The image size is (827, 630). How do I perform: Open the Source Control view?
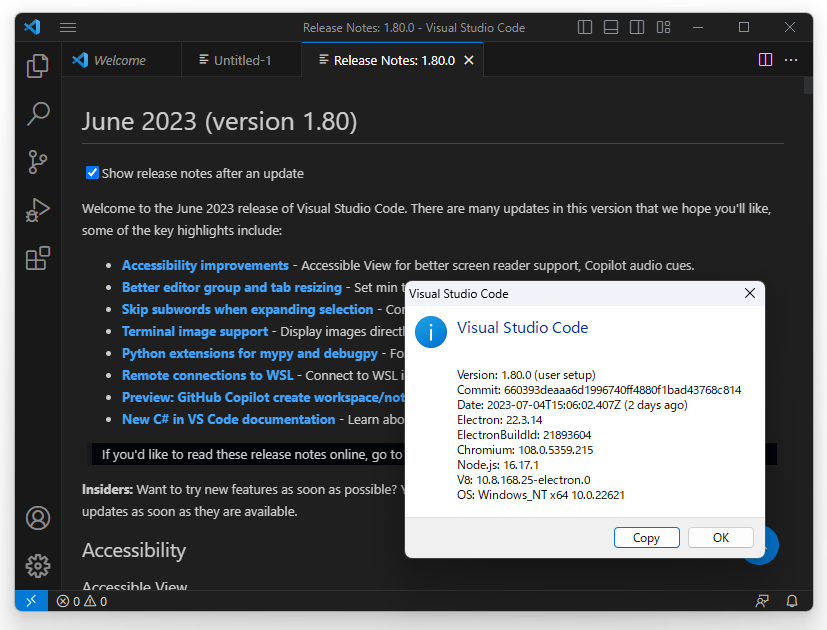pos(37,161)
